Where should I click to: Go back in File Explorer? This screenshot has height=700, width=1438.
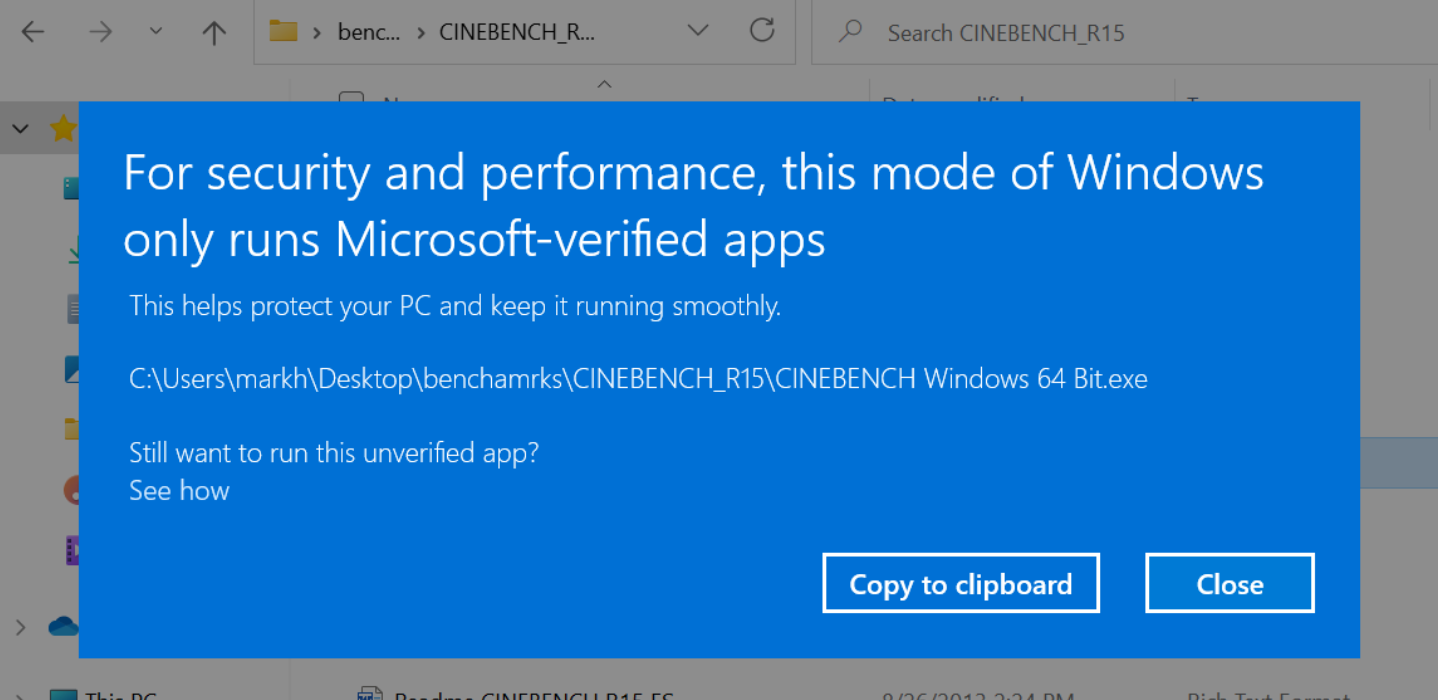point(33,32)
